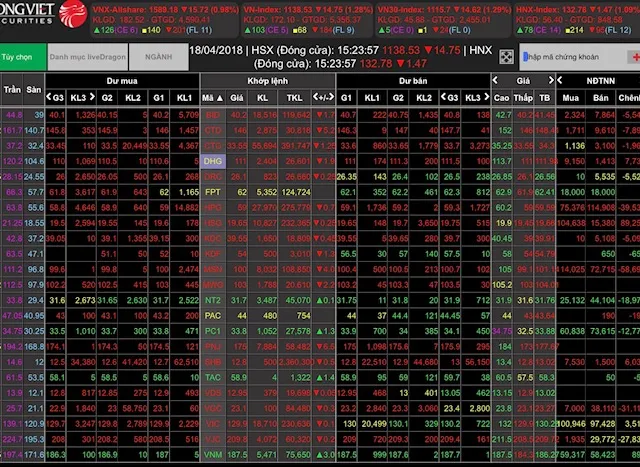This screenshot has height=467, width=640.
Task: Click the fullscreen expand arrows icon
Action: click(507, 57)
